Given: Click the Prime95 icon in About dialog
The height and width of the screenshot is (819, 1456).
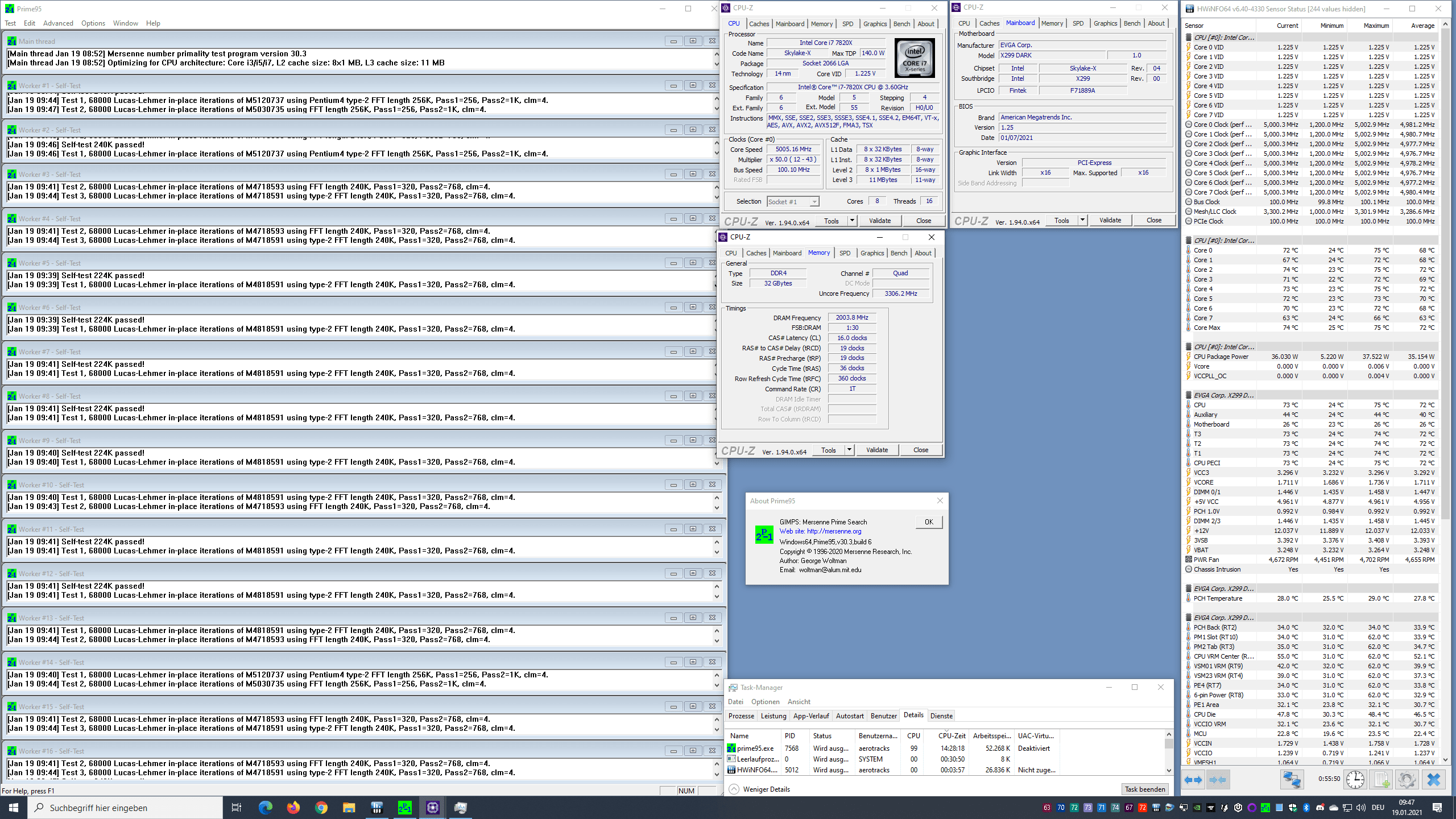Looking at the screenshot, I should [764, 535].
